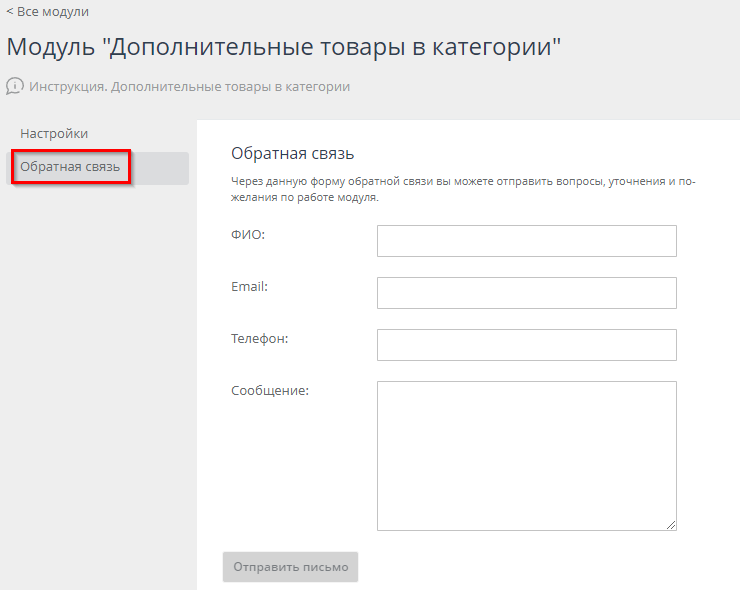Click the Сообщение: label
The image size is (740, 590).
coord(269,390)
